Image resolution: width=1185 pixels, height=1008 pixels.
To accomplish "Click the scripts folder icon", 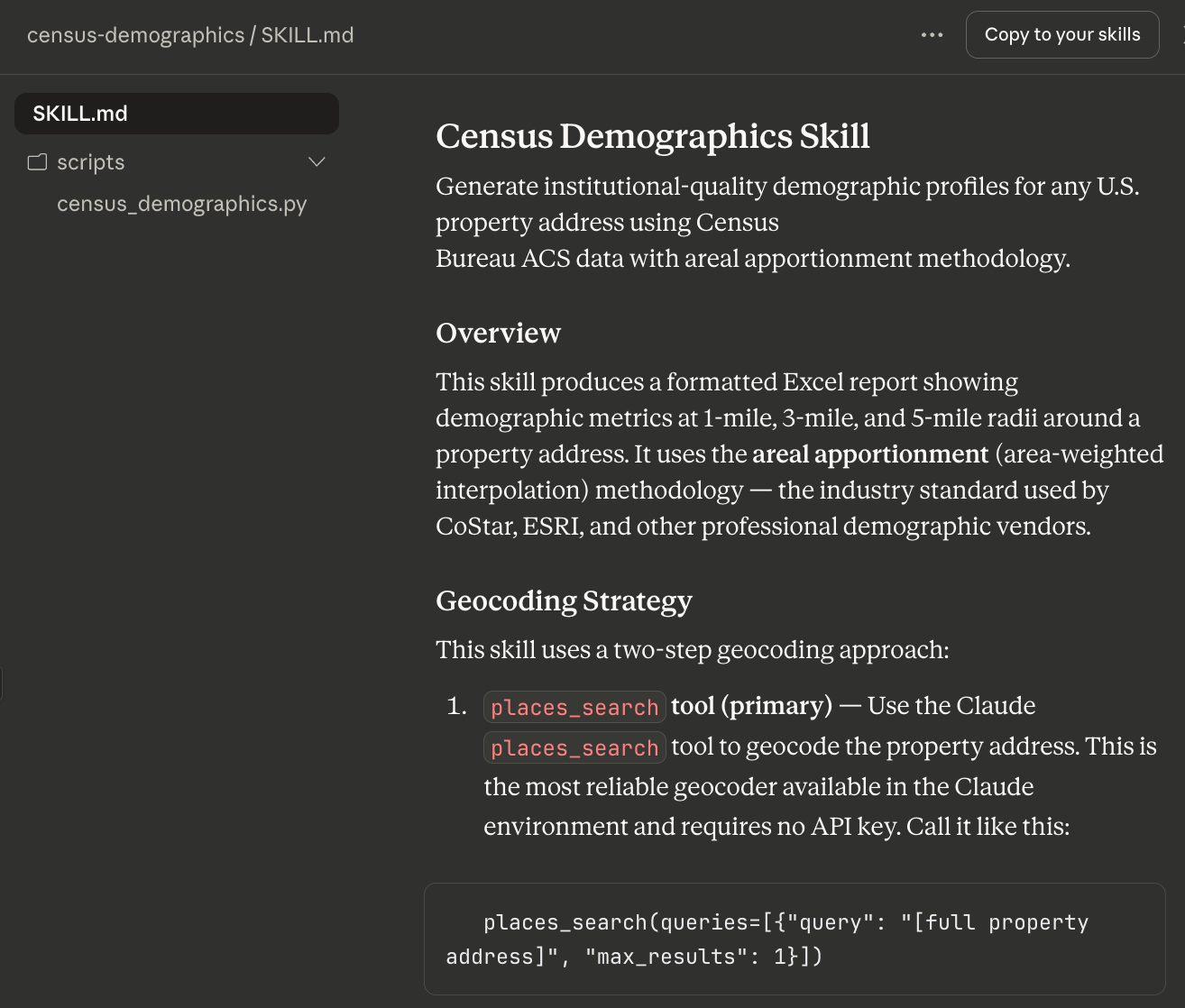I will point(37,162).
